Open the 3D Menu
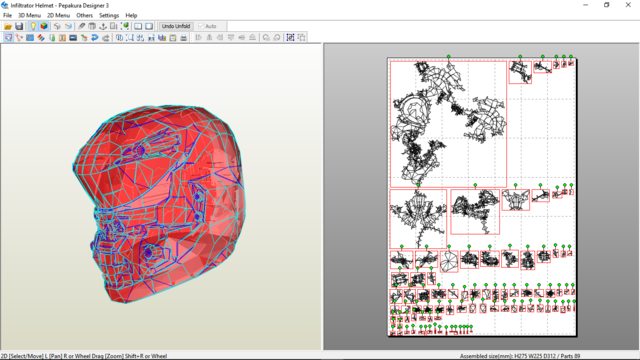The height and width of the screenshot is (360, 640). [x=29, y=16]
